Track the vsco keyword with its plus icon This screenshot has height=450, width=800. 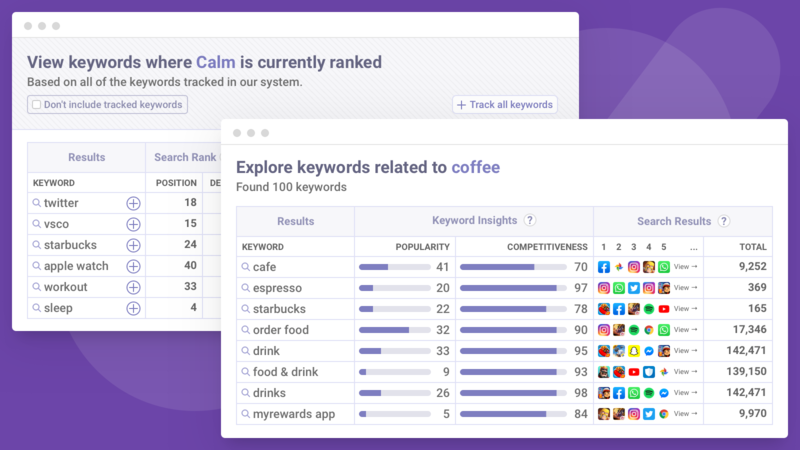tap(133, 224)
